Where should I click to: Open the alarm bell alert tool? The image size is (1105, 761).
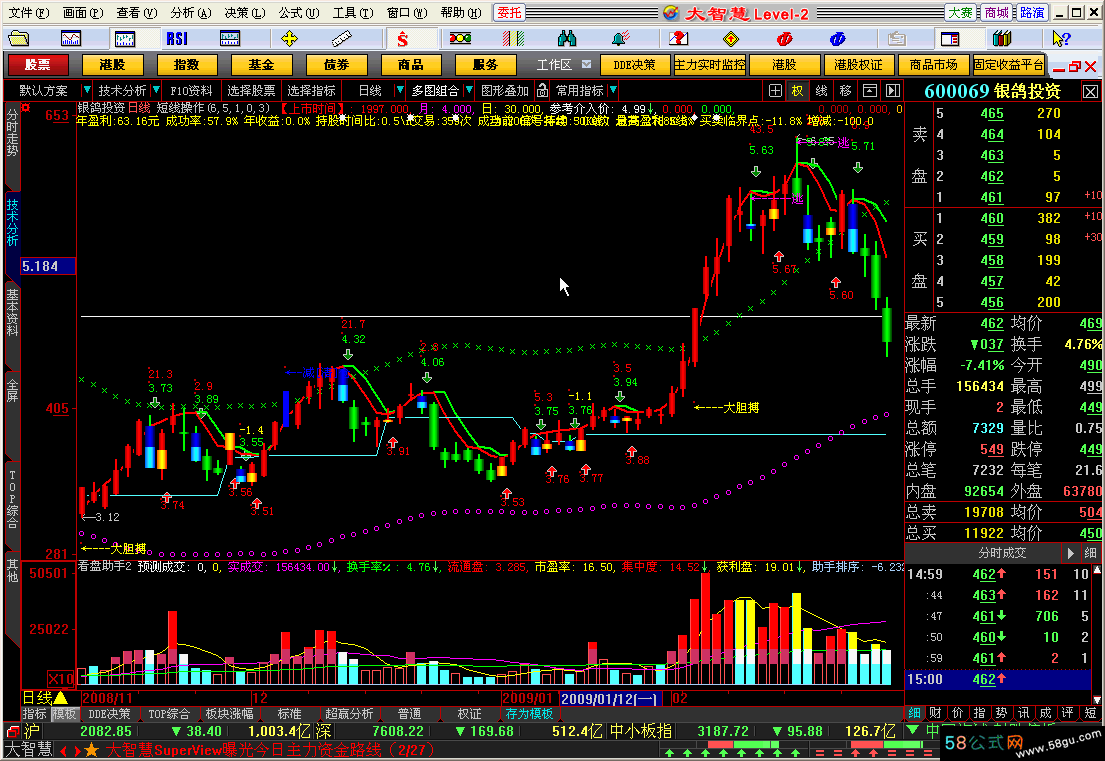(620, 38)
